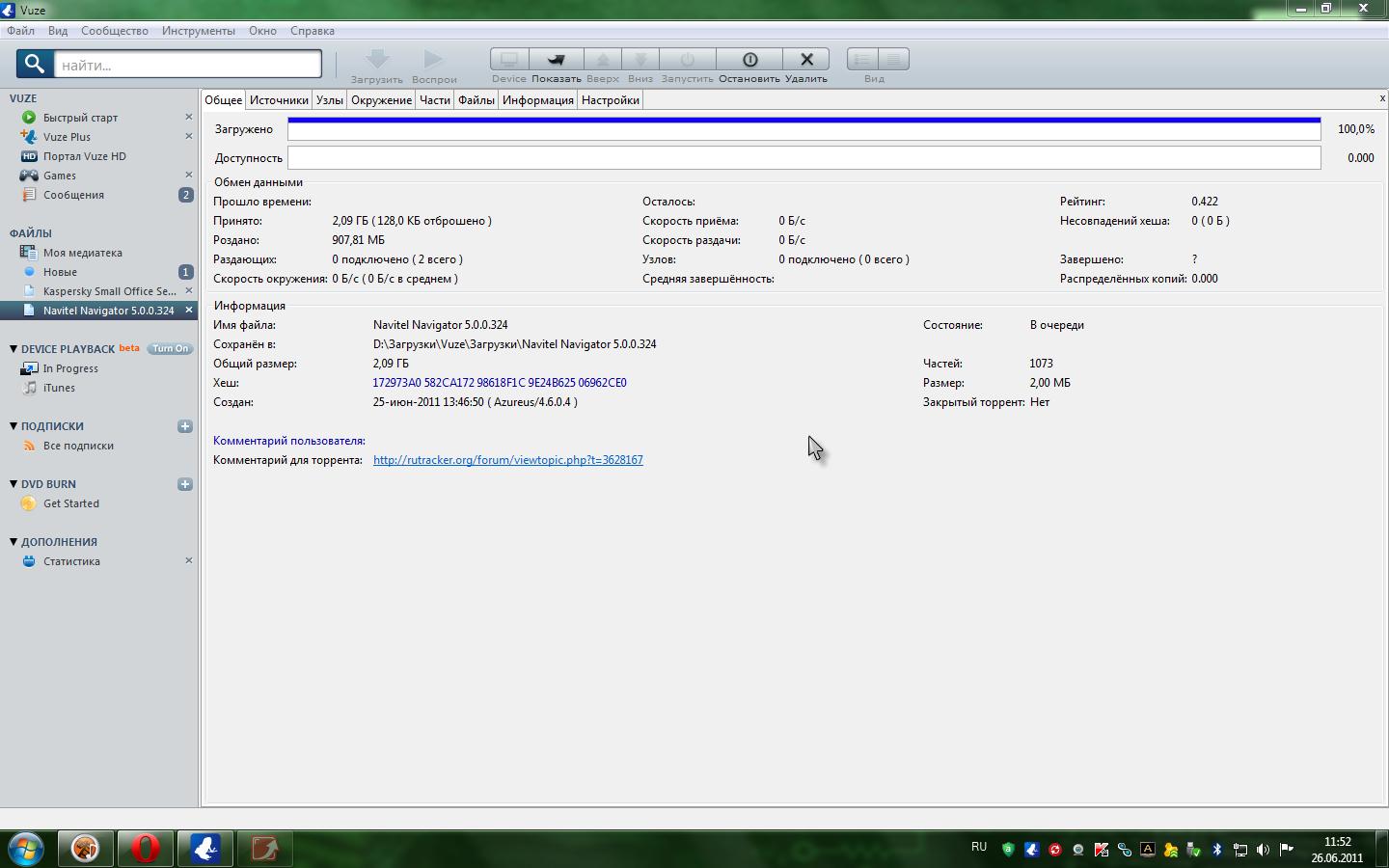
Task: Open the Справка menu
Action: pos(313,31)
